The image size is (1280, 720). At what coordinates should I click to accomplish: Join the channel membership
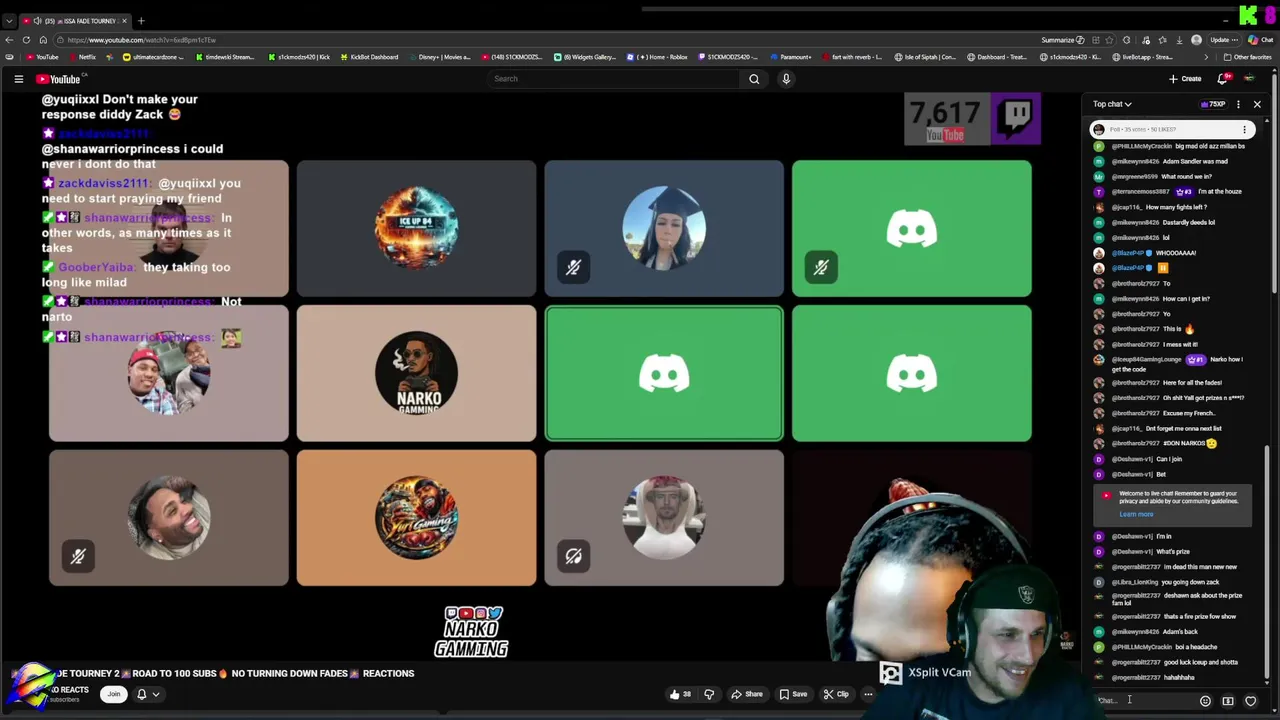114,694
